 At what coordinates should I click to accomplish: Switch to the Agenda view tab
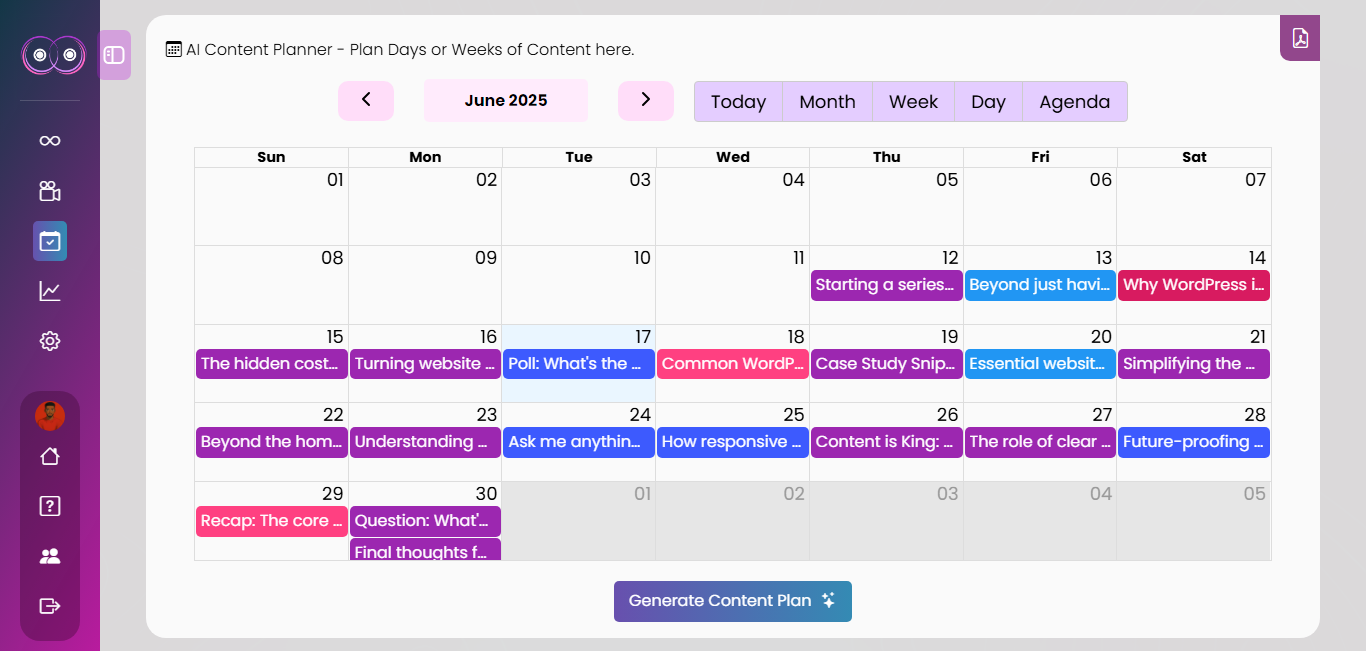[x=1074, y=102]
